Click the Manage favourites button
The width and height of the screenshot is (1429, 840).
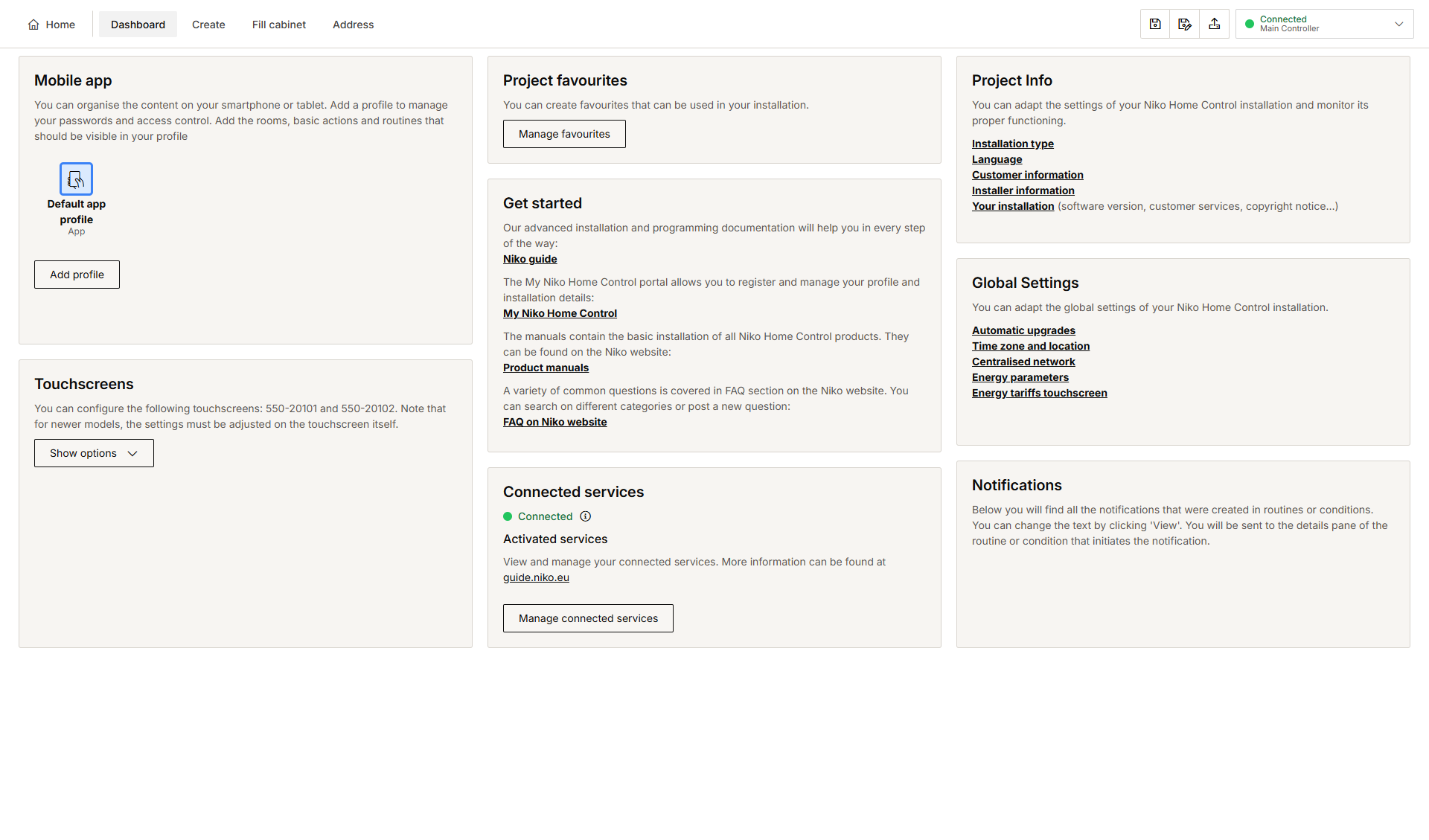tap(564, 134)
